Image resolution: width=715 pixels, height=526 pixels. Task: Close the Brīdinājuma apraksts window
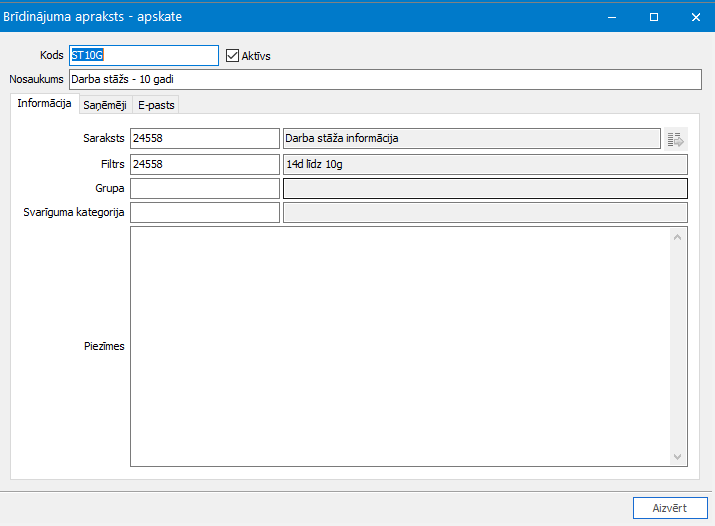click(x=695, y=17)
